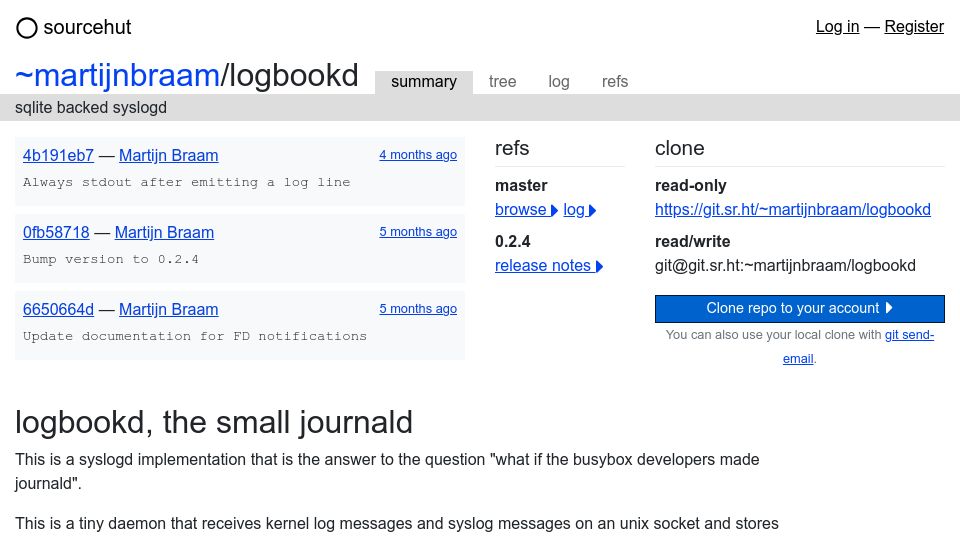Open commit 4b191eb7

pyautogui.click(x=58, y=156)
